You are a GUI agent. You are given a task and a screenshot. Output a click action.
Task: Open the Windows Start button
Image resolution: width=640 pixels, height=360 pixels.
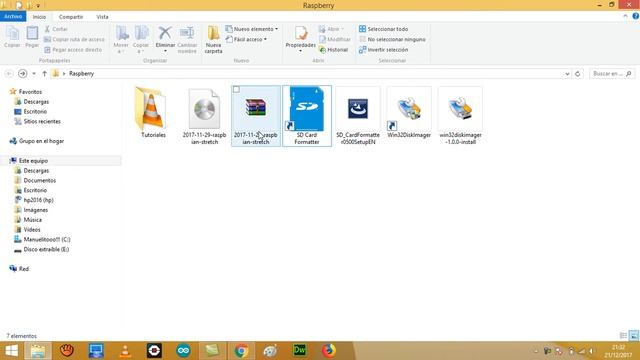[x=11, y=351]
